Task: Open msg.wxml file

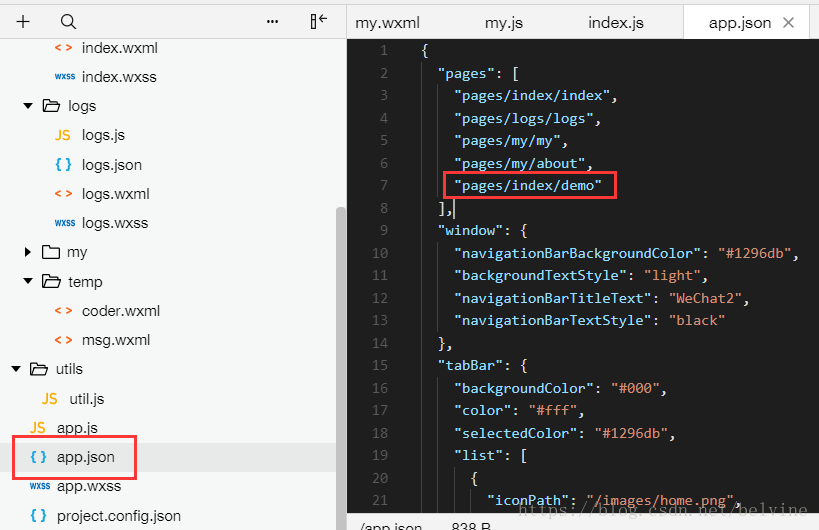Action: [x=116, y=340]
